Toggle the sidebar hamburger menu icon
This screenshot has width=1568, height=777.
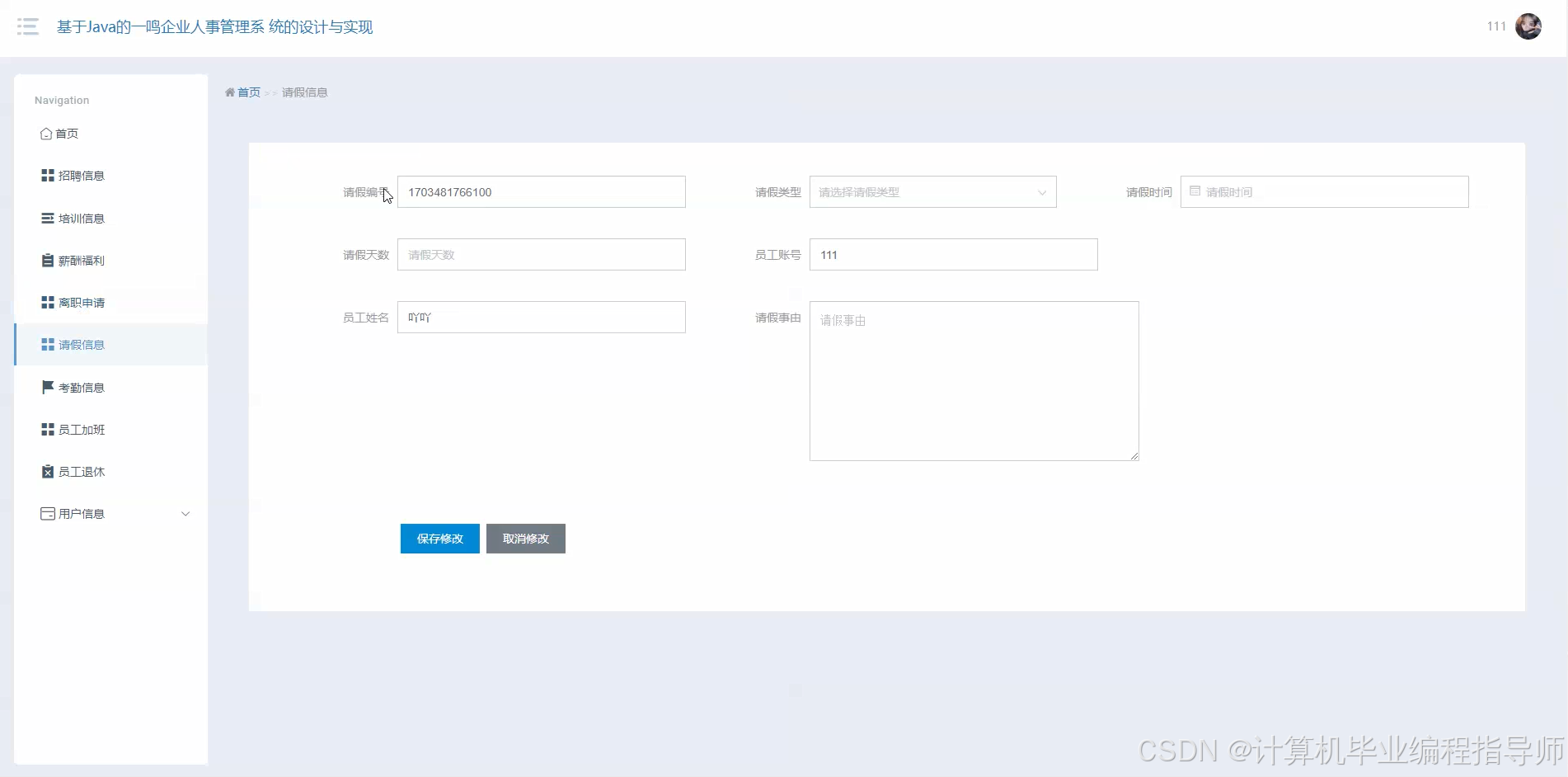tap(28, 26)
